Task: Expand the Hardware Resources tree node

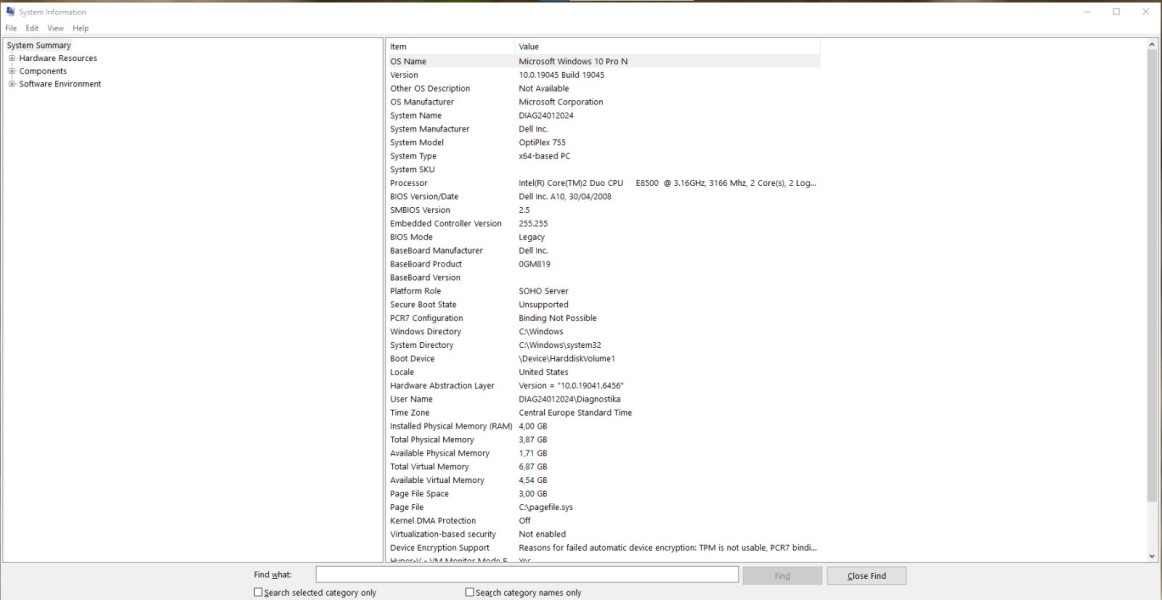Action: (x=12, y=58)
